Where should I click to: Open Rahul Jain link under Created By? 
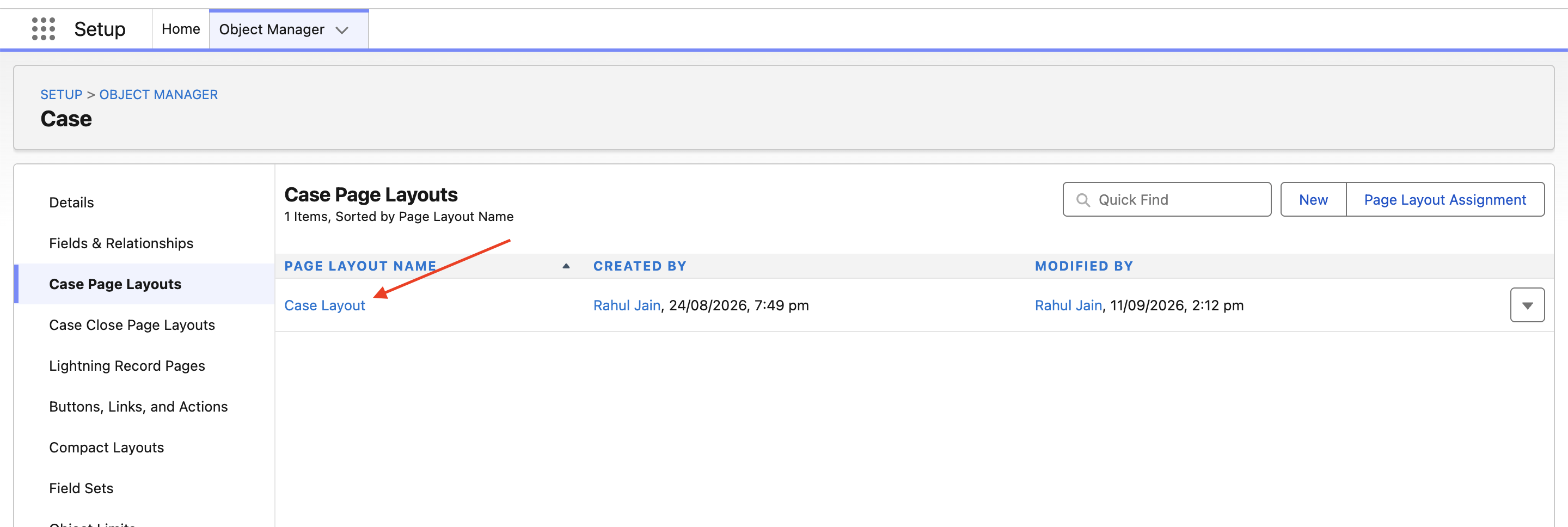point(626,305)
